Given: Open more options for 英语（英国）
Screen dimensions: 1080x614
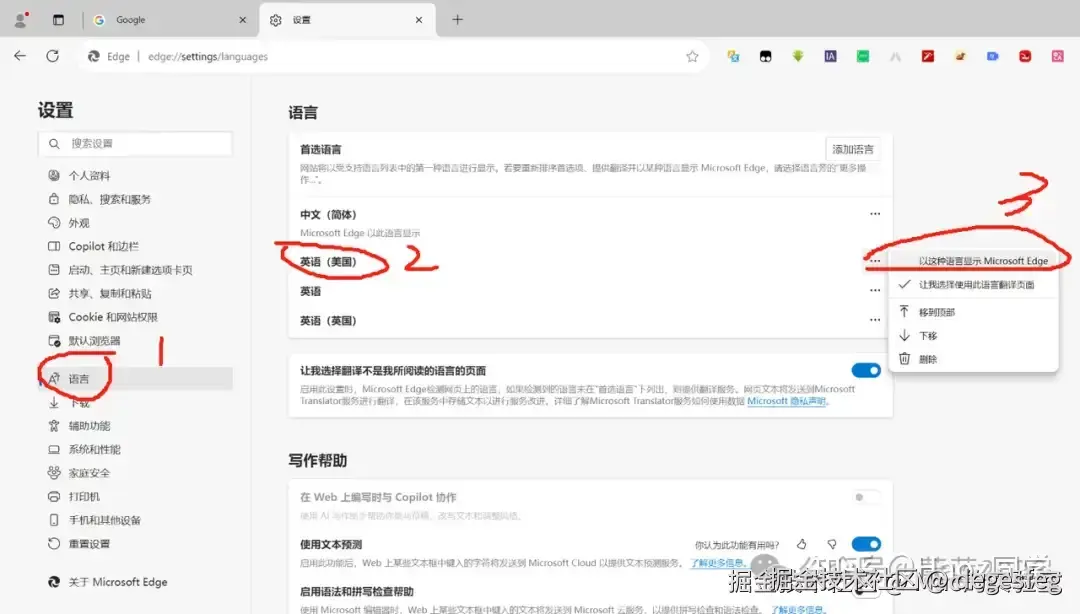Looking at the screenshot, I should tap(875, 320).
